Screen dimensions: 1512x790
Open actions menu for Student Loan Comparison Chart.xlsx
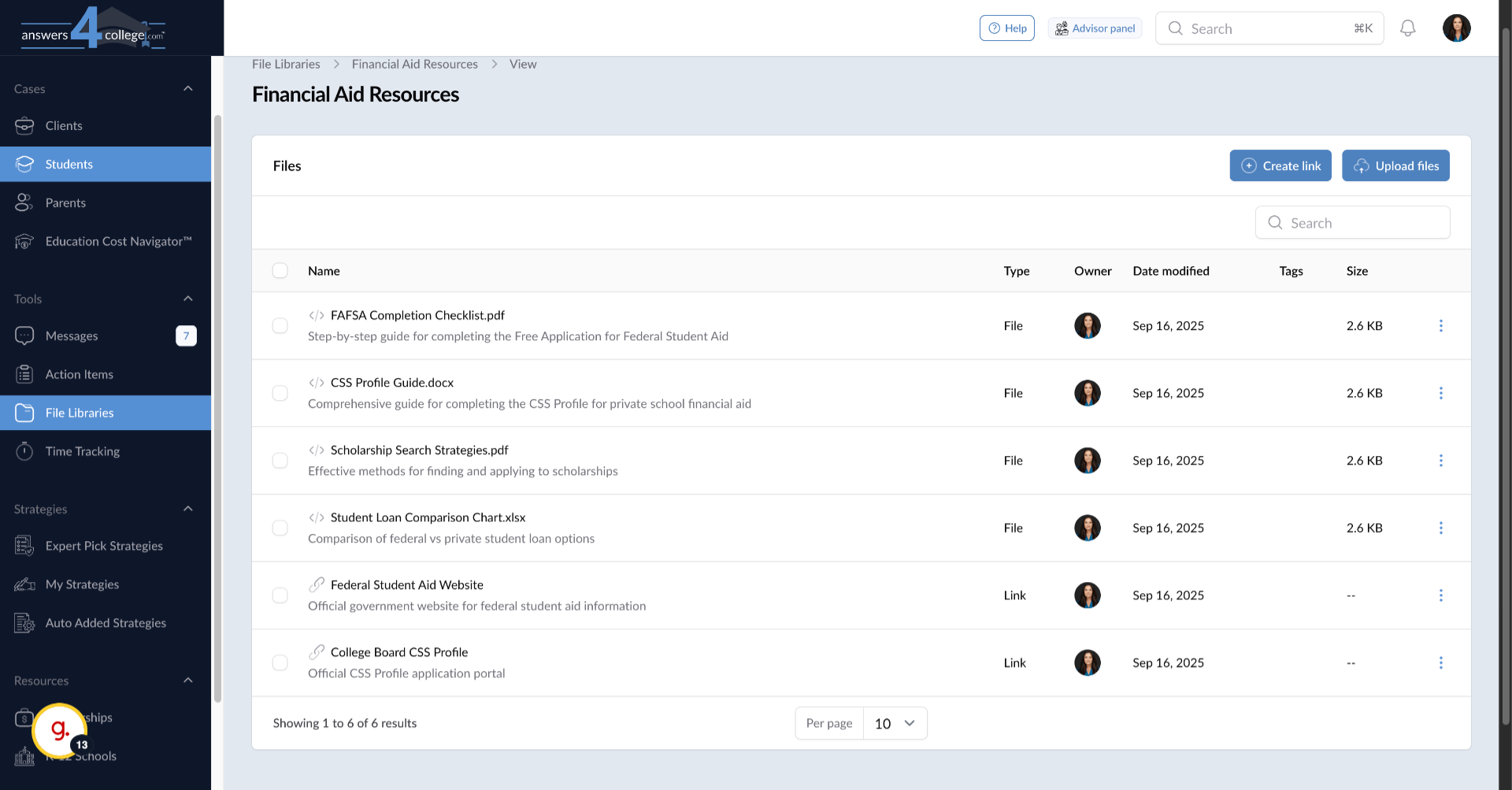pyautogui.click(x=1440, y=528)
